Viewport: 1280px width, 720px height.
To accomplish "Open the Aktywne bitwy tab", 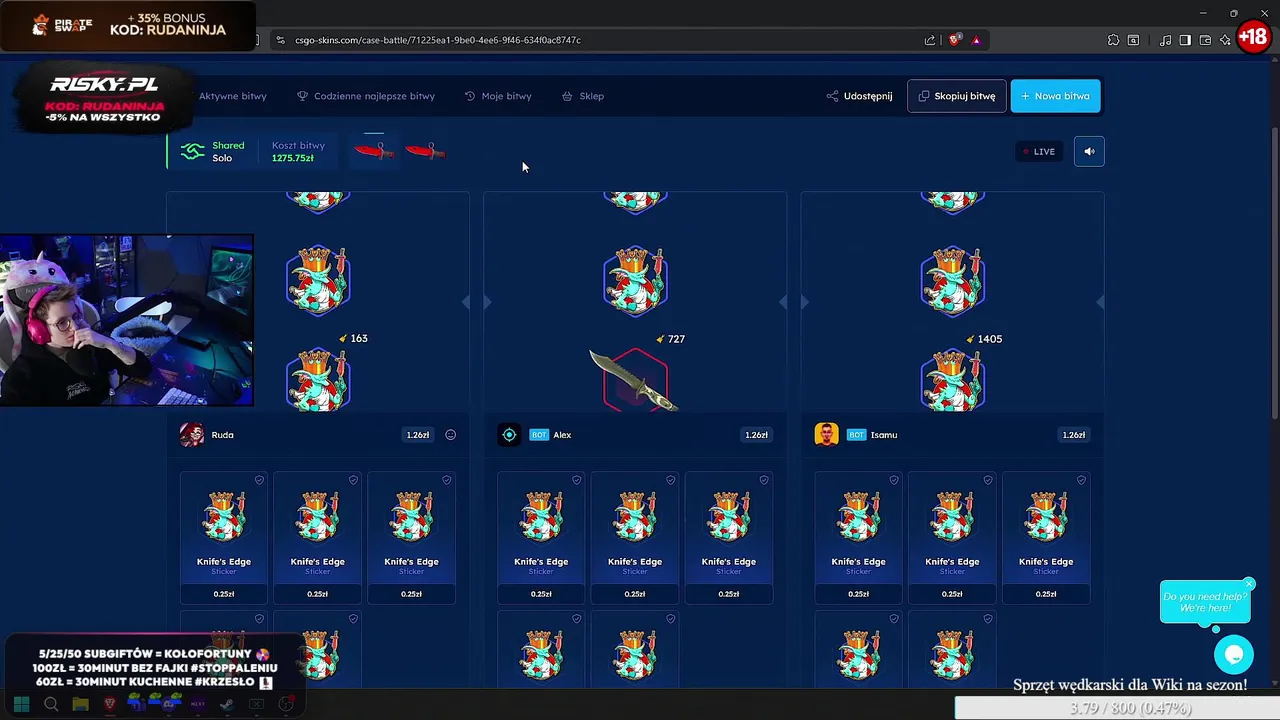I will click(232, 96).
